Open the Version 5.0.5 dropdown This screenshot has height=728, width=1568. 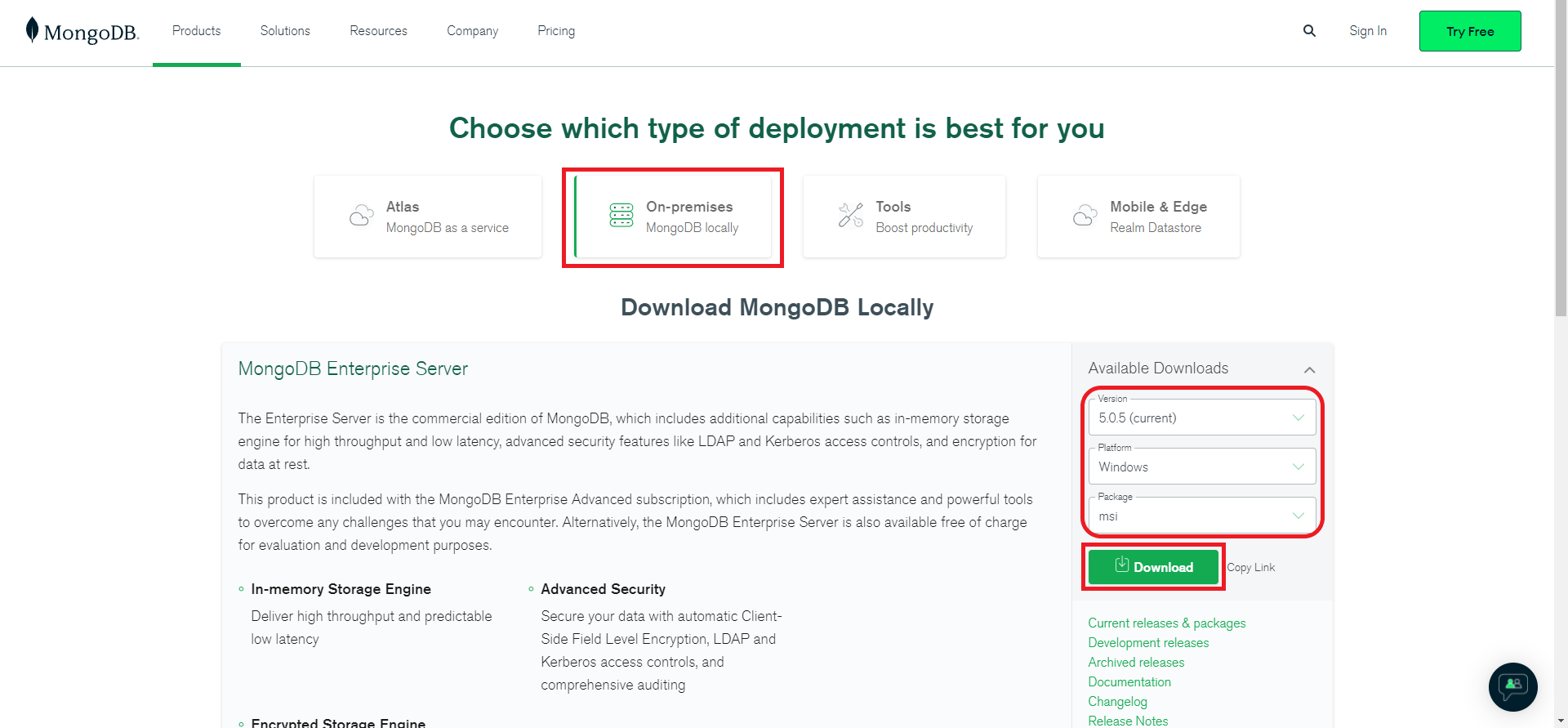[x=1202, y=418]
